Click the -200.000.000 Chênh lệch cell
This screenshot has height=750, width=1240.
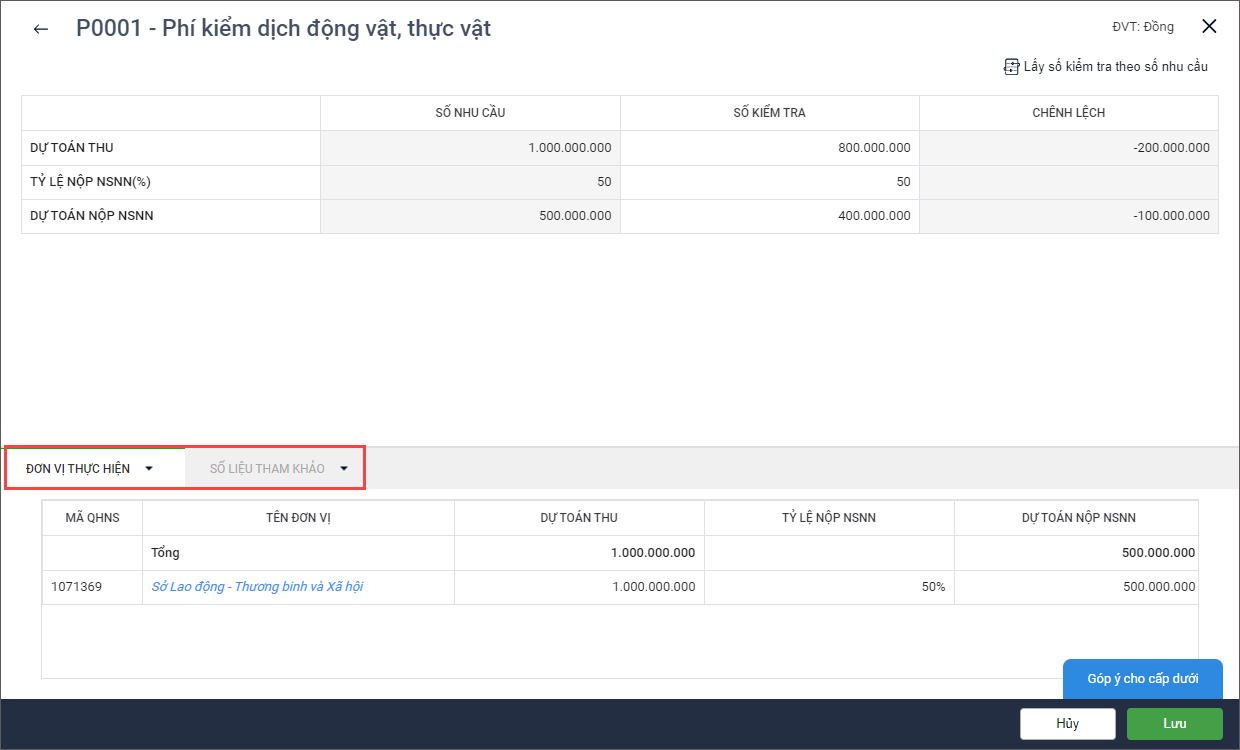click(x=1068, y=148)
